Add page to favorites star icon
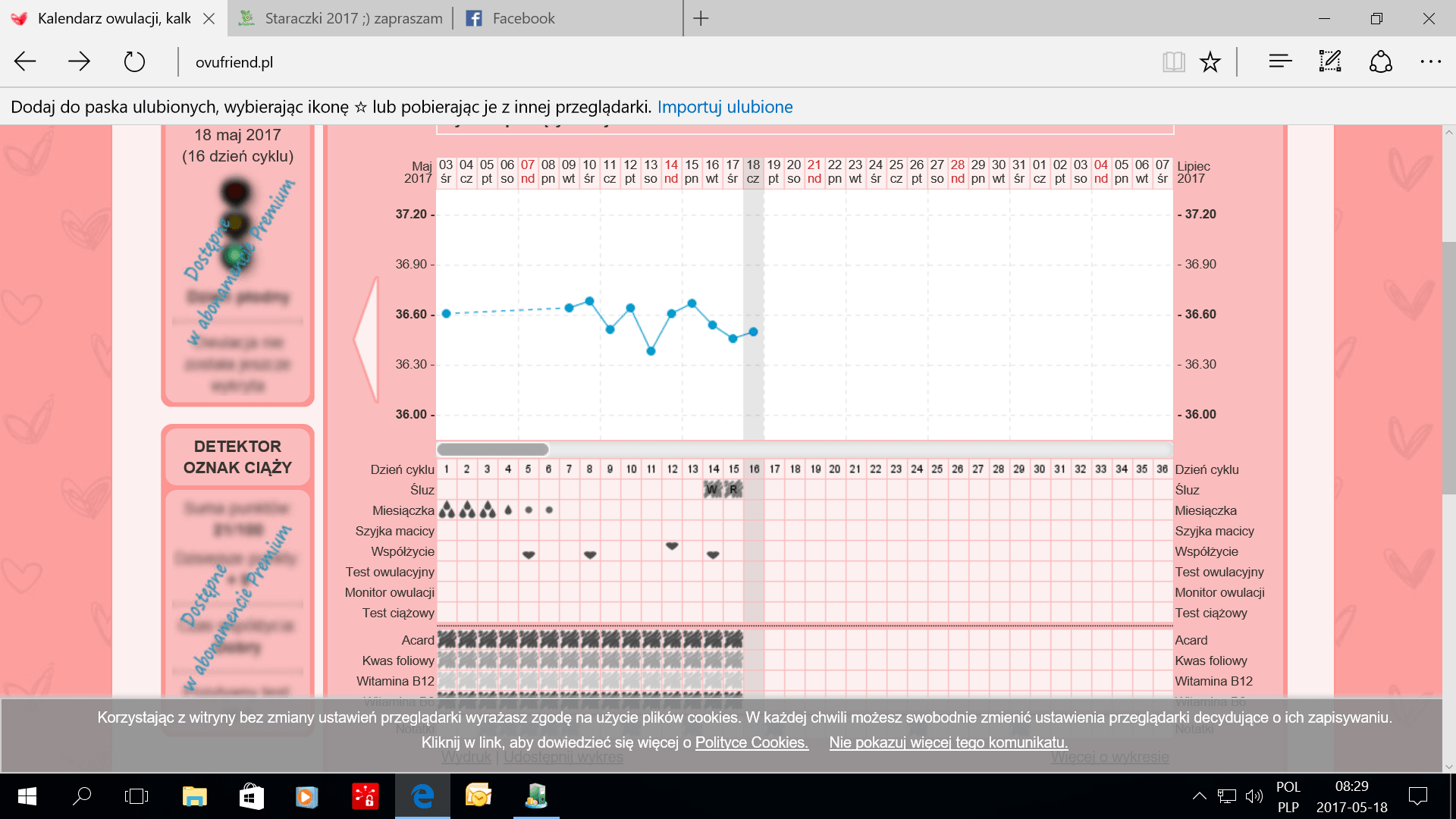The height and width of the screenshot is (819, 1456). [1210, 61]
